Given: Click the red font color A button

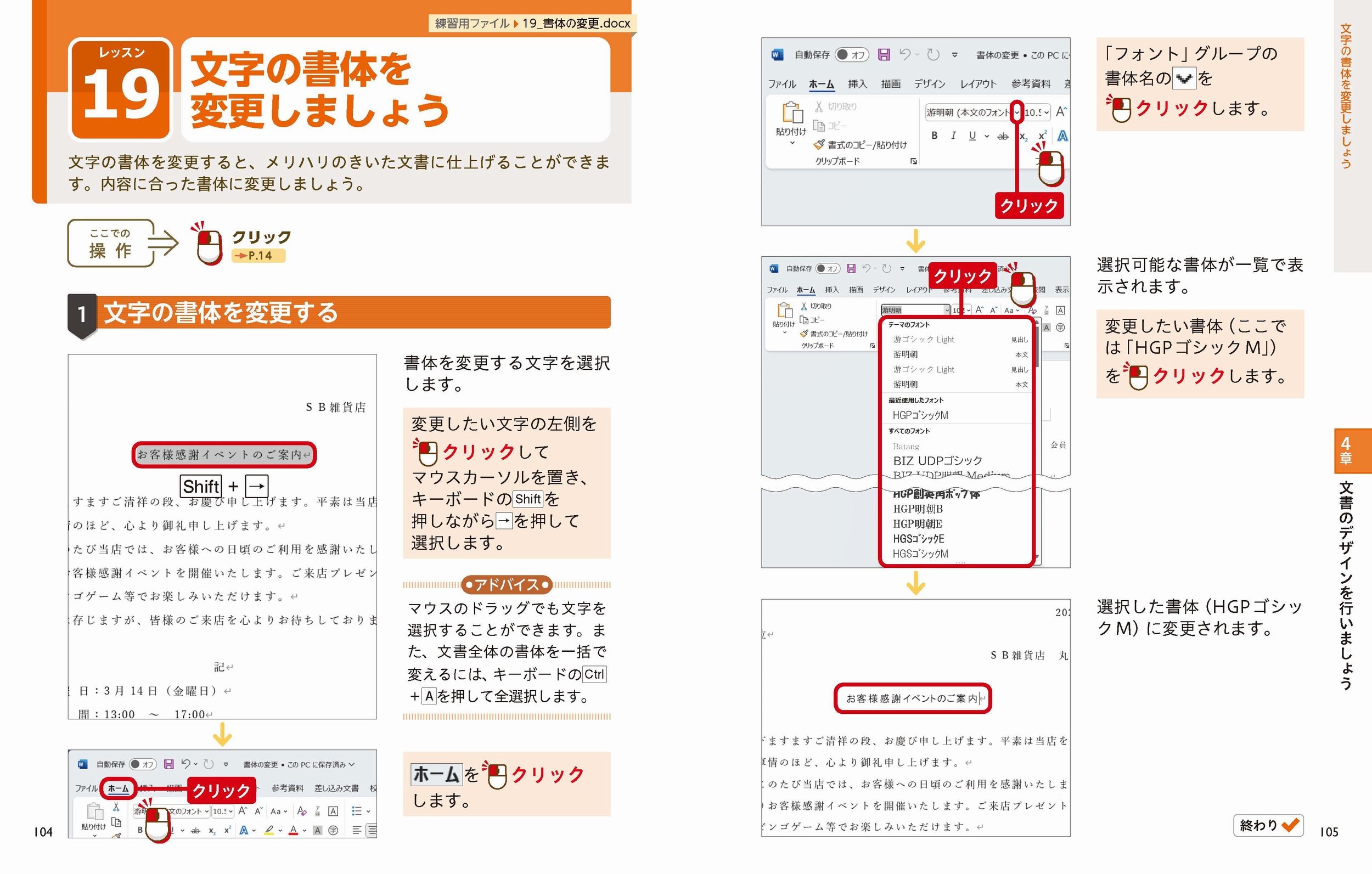Looking at the screenshot, I should pos(293,830).
